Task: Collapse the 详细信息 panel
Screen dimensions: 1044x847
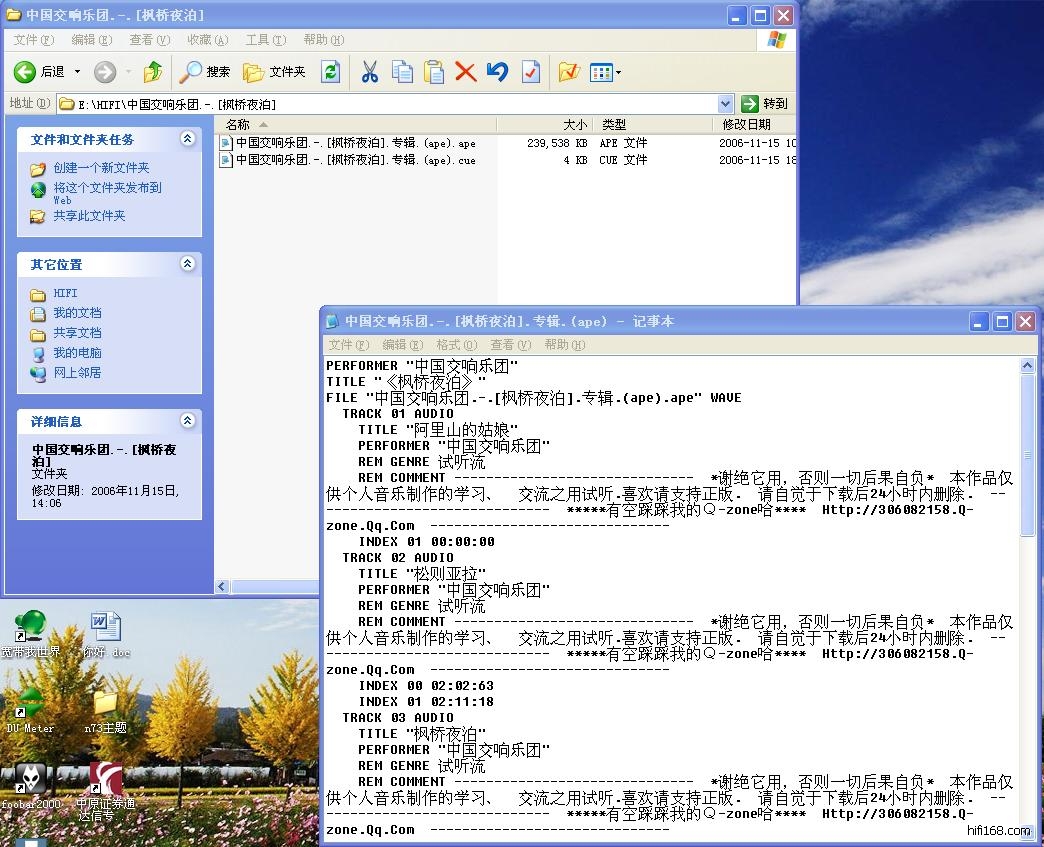Action: pyautogui.click(x=187, y=421)
